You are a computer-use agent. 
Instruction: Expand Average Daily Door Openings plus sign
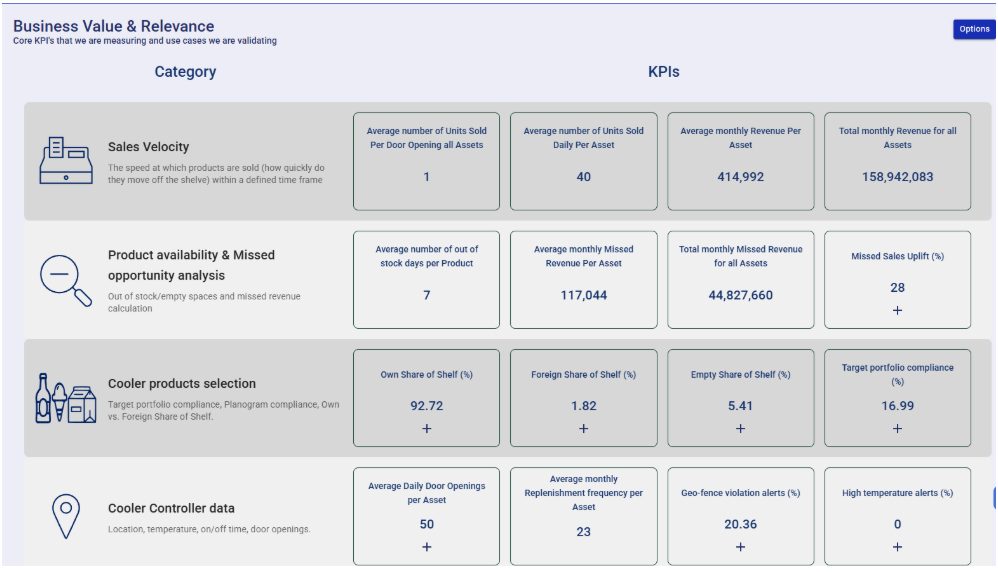426,547
